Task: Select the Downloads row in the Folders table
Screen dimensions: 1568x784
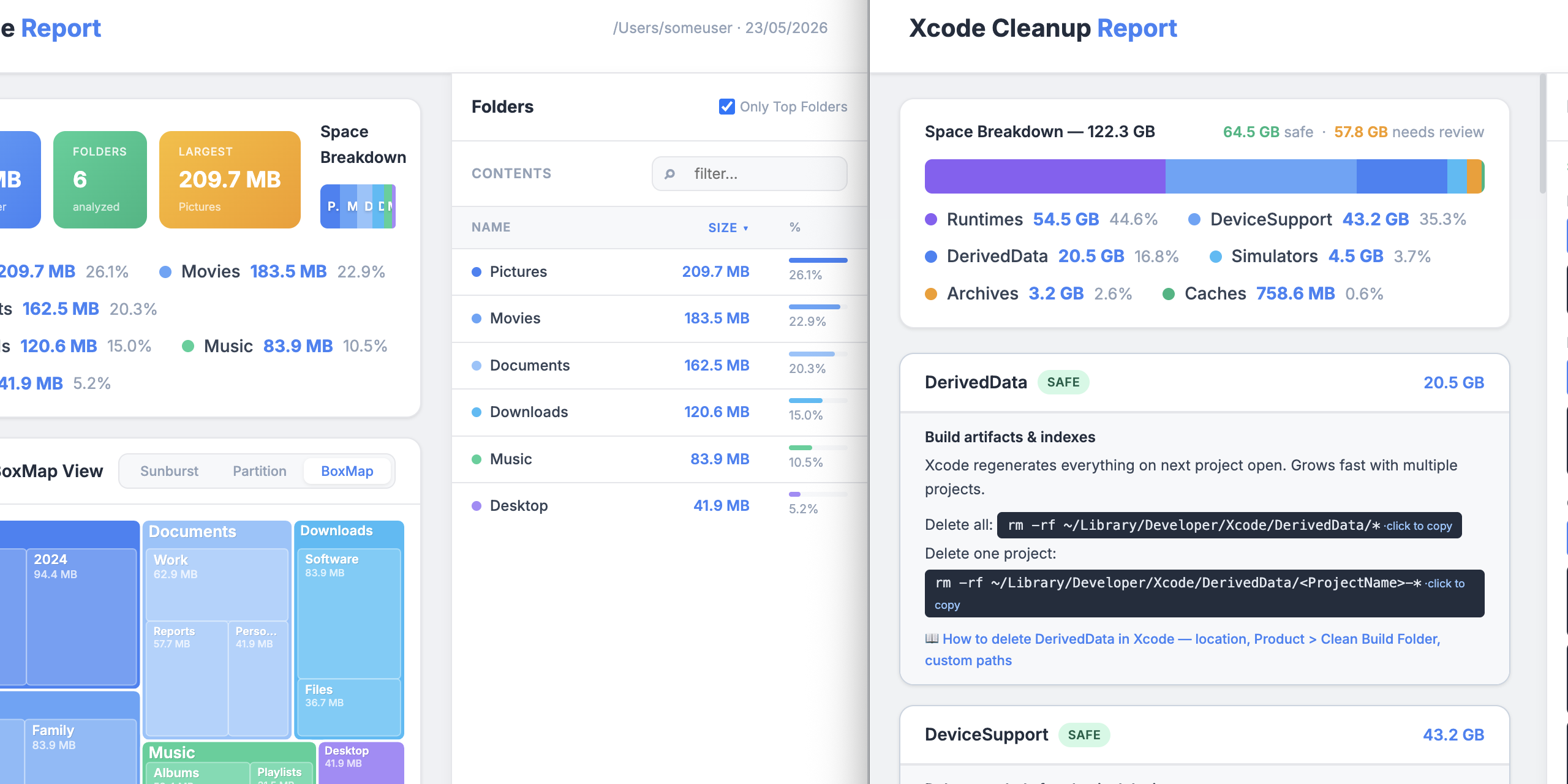Action: (660, 412)
